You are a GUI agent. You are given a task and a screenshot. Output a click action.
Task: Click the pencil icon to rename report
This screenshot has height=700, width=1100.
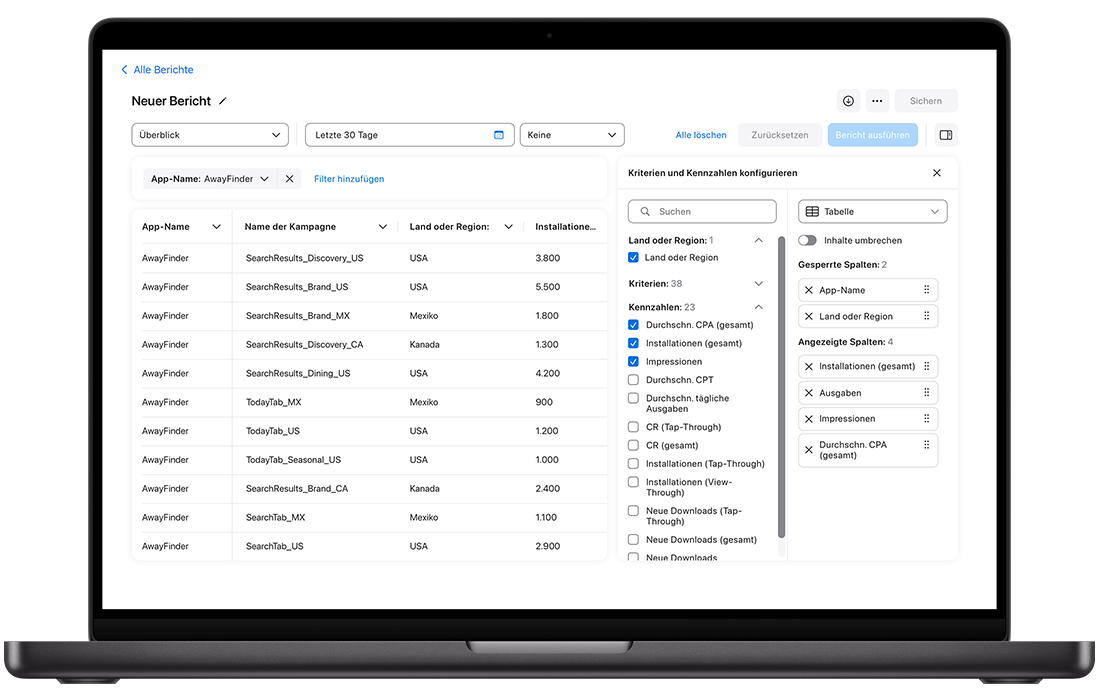(223, 101)
